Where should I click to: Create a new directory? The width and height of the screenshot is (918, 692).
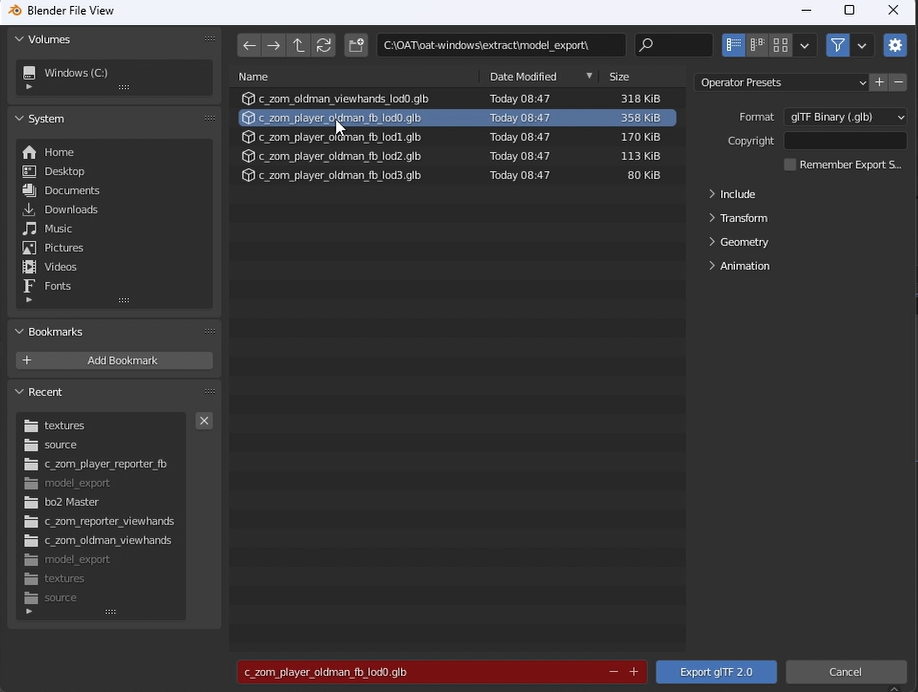[x=356, y=45]
